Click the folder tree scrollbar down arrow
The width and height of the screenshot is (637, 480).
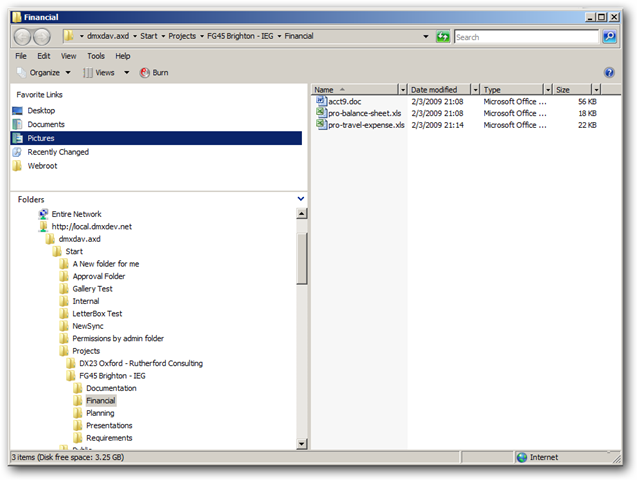(x=301, y=444)
